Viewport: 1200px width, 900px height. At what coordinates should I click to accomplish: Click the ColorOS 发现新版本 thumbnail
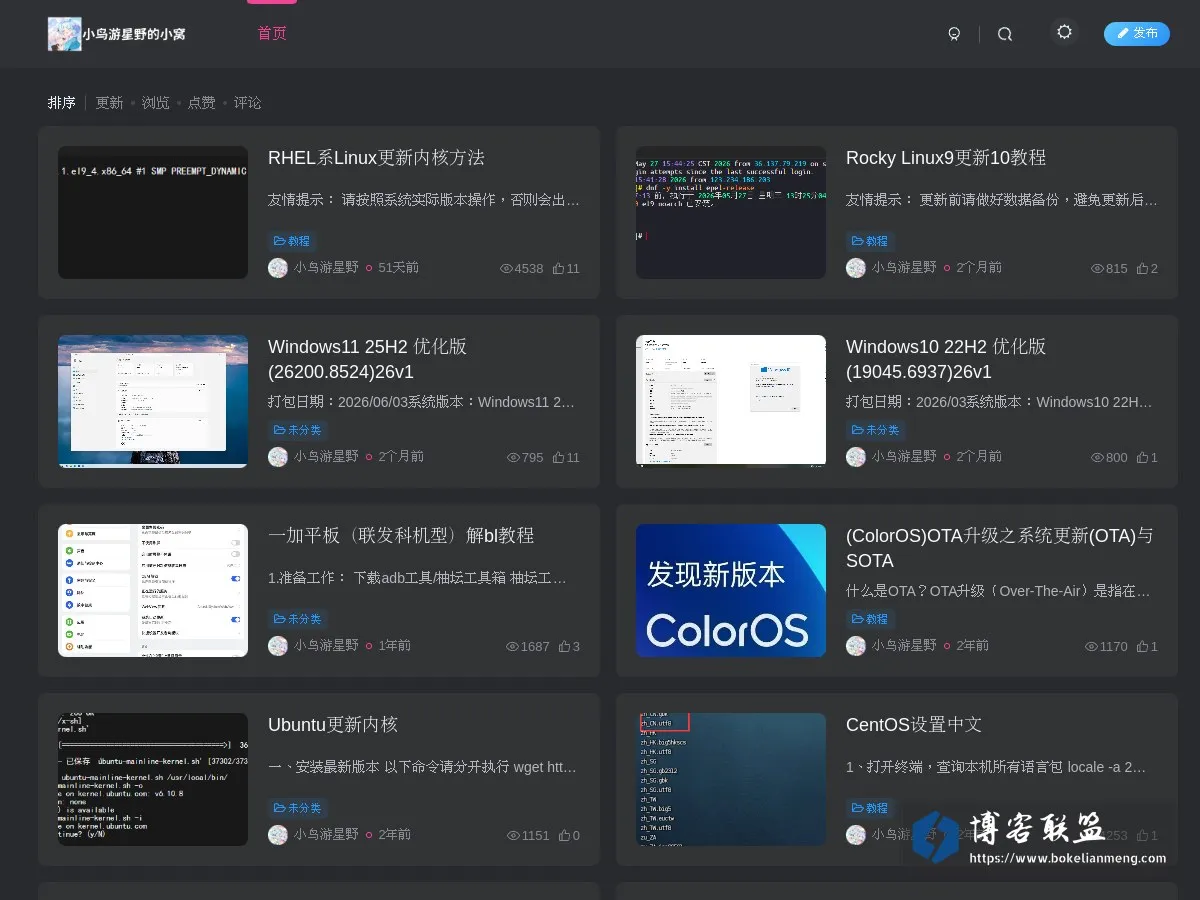(x=731, y=590)
